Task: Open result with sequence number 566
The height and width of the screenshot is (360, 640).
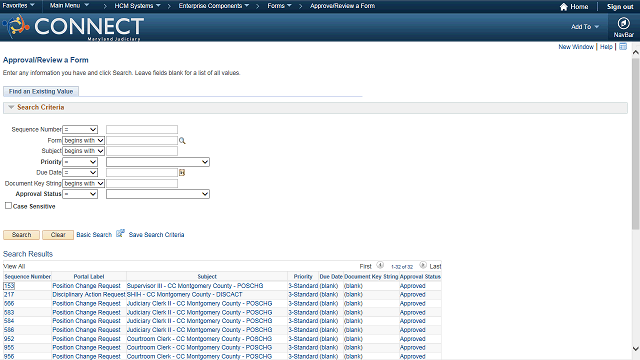Action: tap(9, 303)
